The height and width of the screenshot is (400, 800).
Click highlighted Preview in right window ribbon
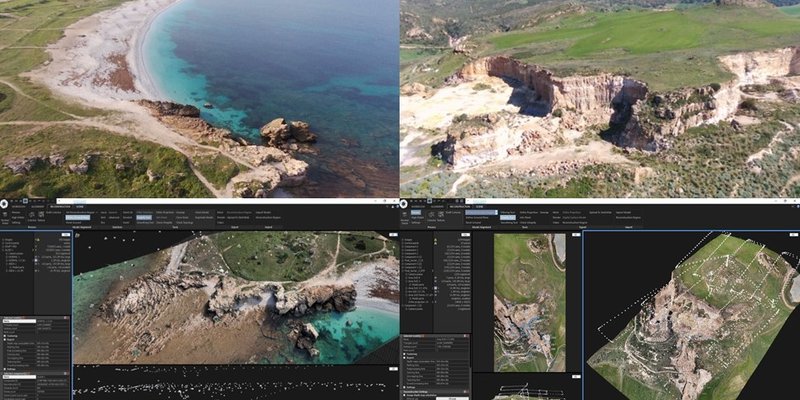[x=416, y=212]
